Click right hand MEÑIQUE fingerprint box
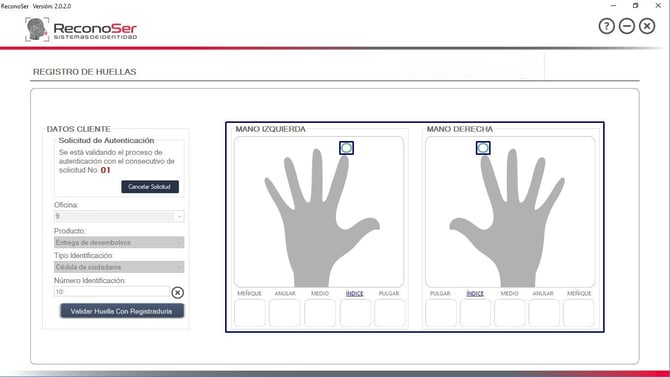 (579, 313)
